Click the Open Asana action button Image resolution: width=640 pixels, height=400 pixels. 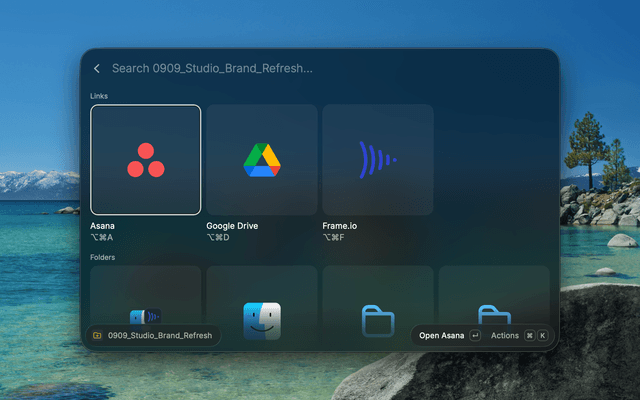pyautogui.click(x=442, y=336)
